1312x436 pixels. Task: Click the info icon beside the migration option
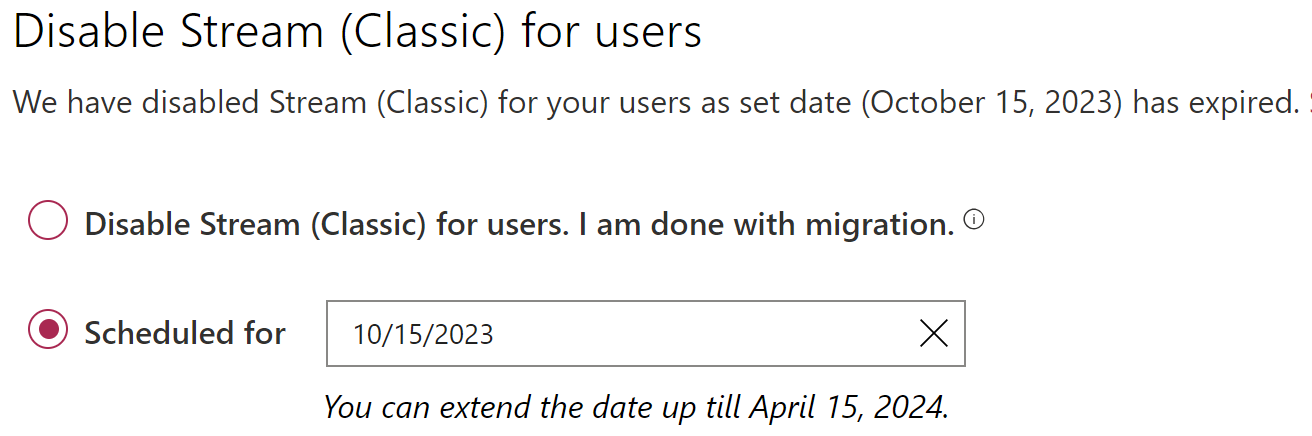(x=973, y=221)
